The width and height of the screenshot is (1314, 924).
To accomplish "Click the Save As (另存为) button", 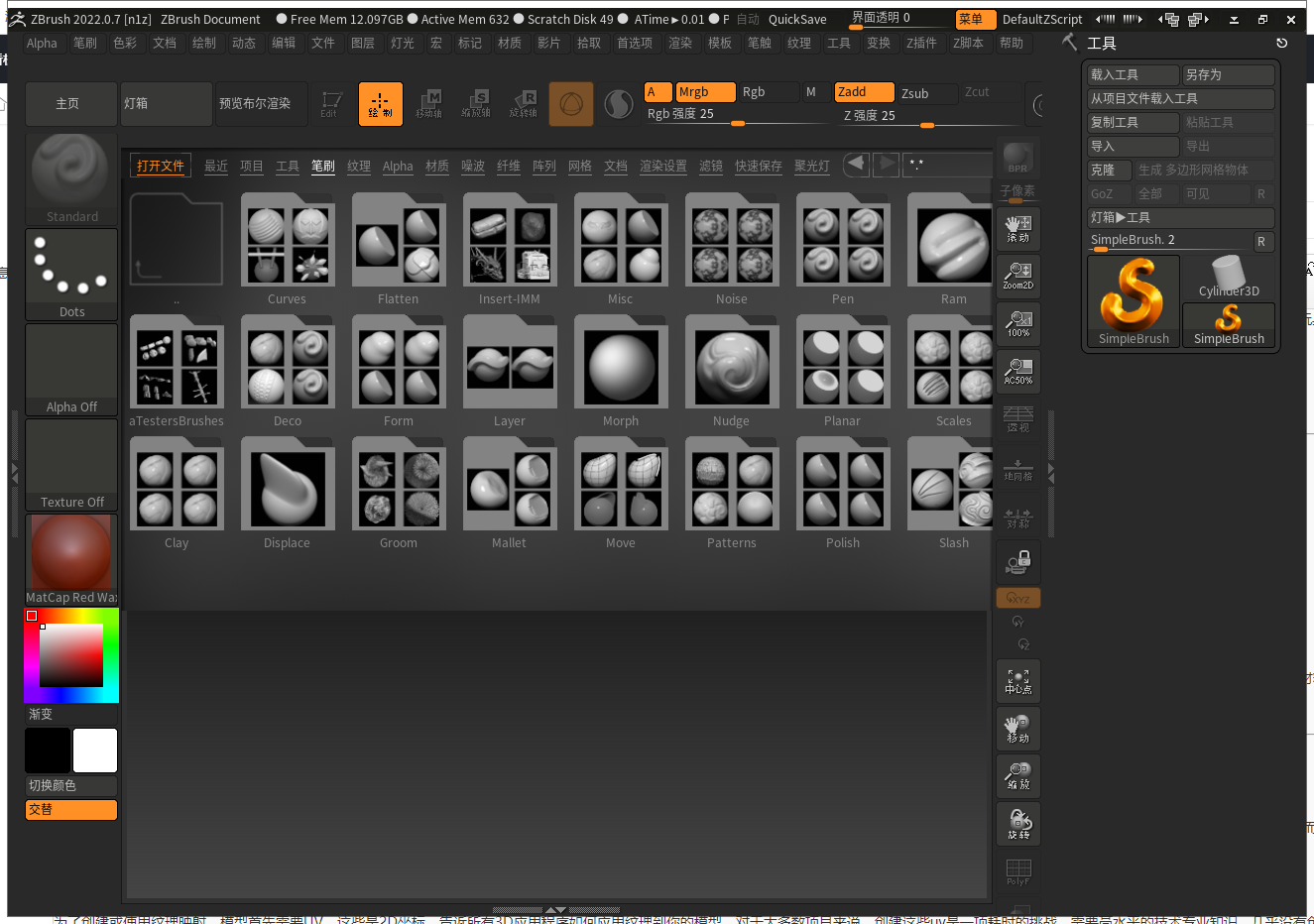I will (x=1228, y=74).
